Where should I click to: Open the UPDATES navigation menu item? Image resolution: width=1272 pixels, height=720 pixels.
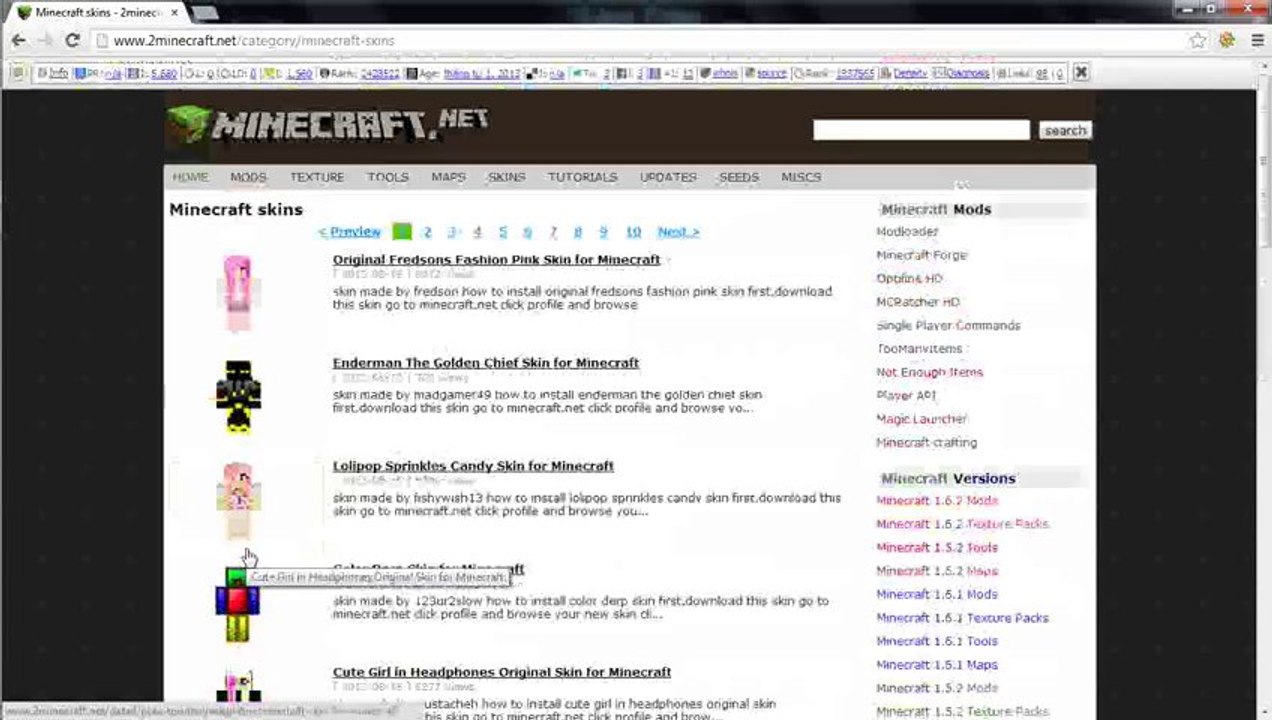click(x=668, y=177)
